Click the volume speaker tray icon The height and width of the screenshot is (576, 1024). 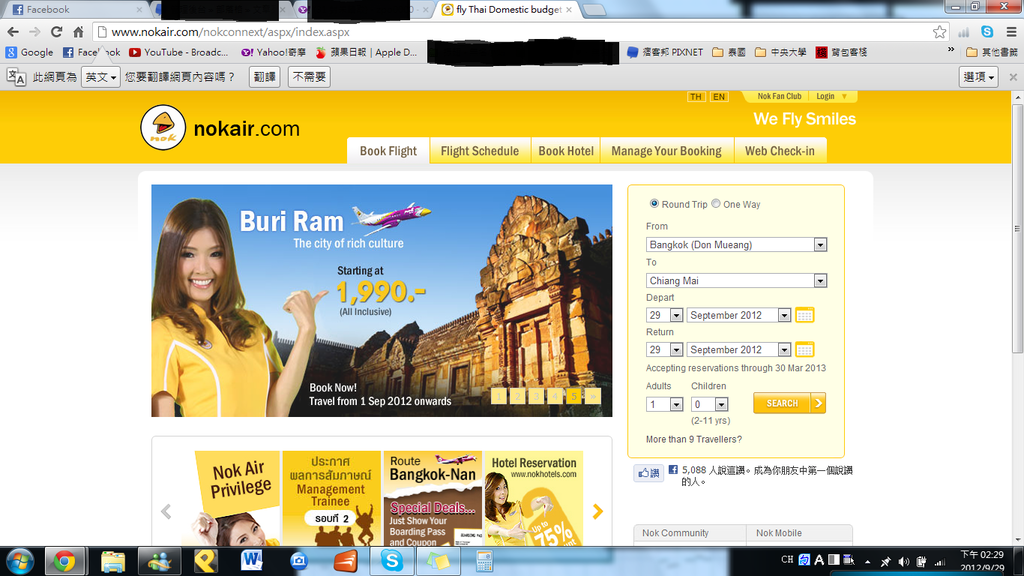point(904,562)
